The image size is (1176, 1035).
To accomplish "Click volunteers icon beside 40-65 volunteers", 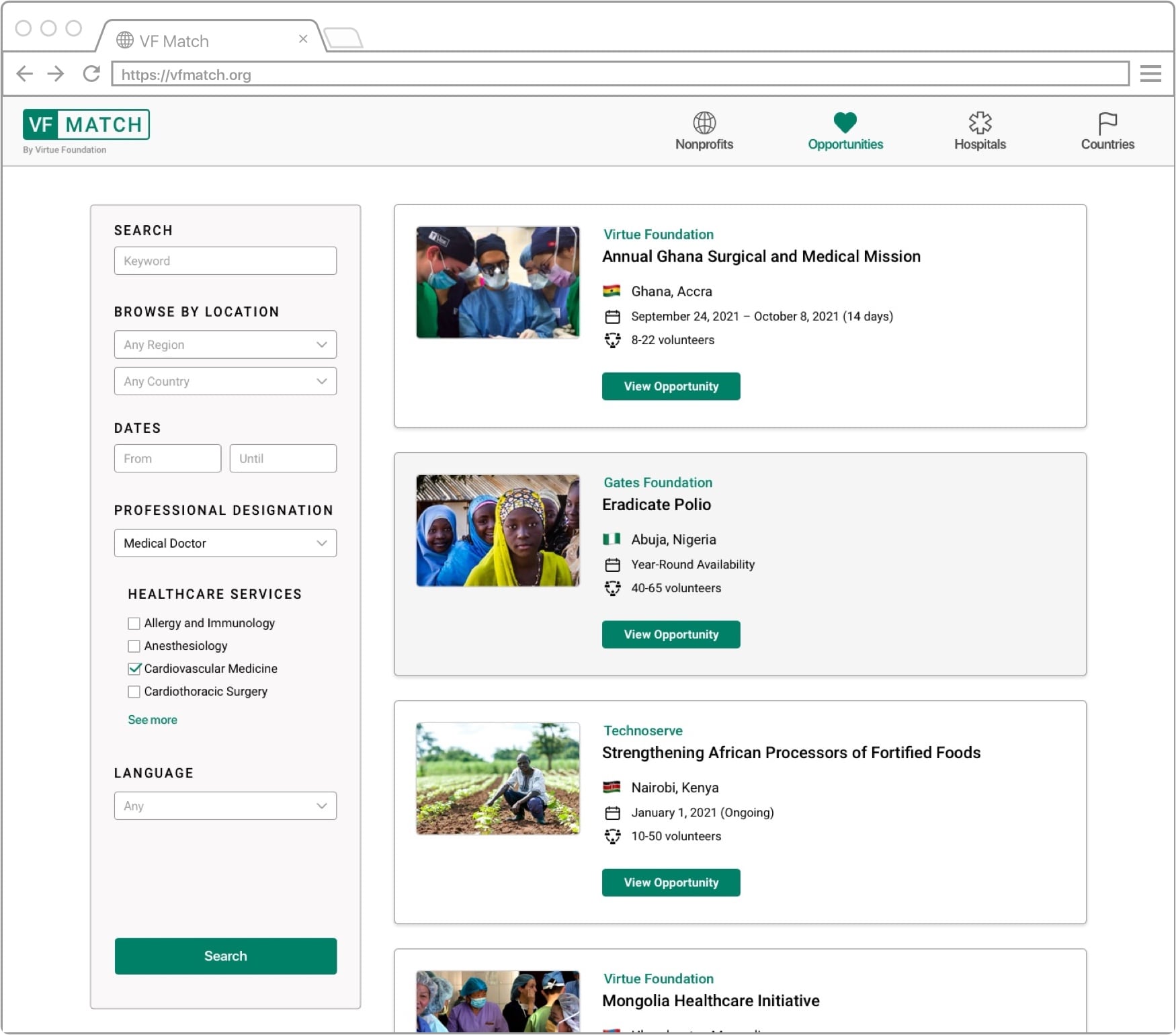I will 612,588.
